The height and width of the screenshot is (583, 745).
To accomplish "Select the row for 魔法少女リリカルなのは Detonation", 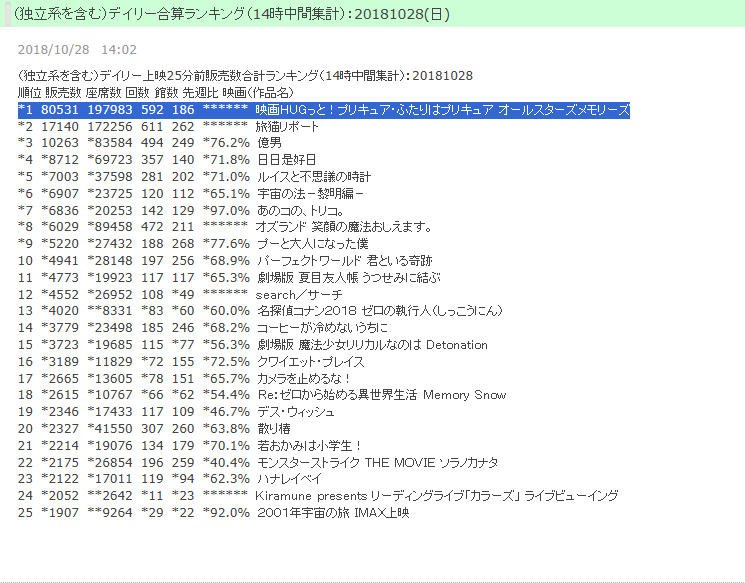I will point(253,344).
